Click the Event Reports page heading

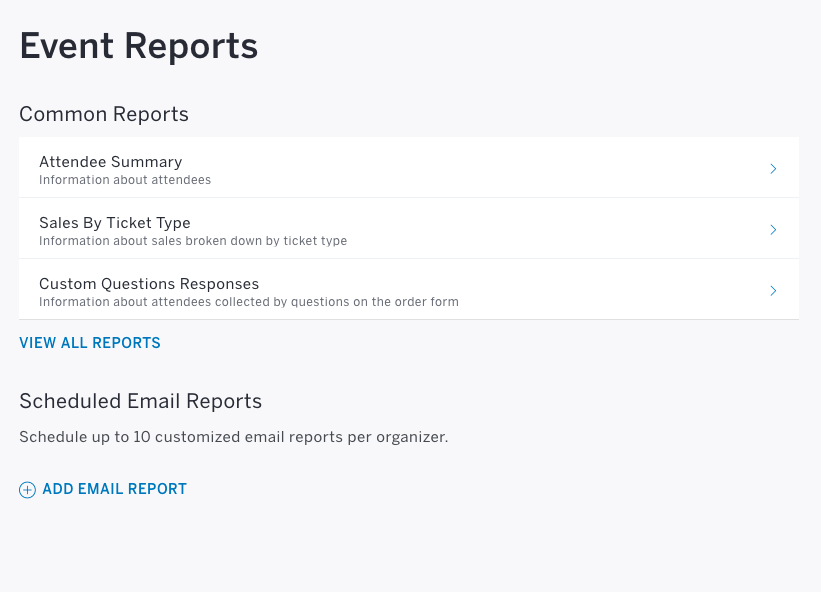[139, 46]
